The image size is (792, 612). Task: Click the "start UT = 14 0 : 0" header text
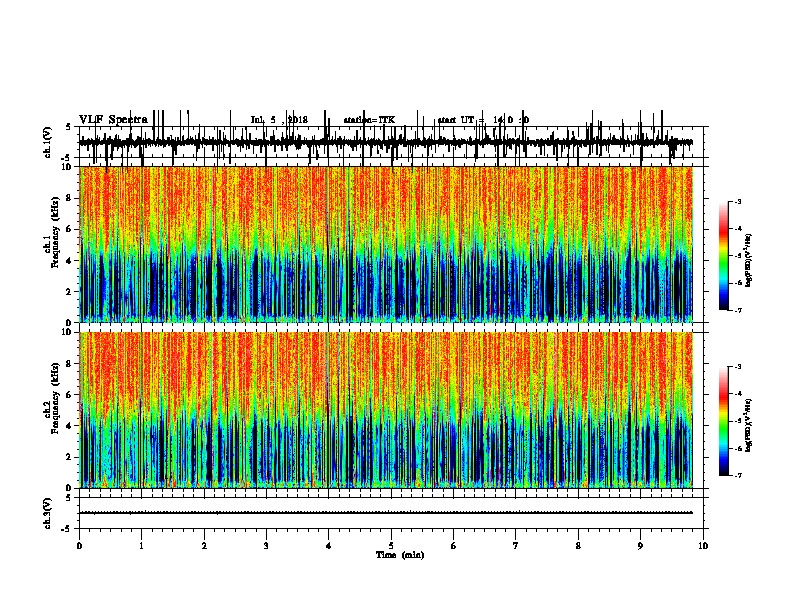483,120
